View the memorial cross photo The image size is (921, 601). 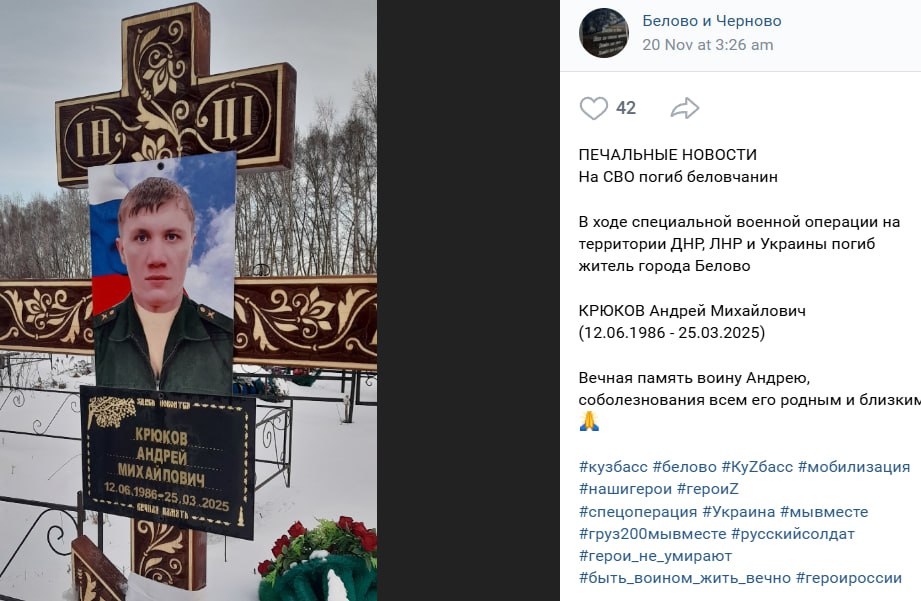[188, 301]
